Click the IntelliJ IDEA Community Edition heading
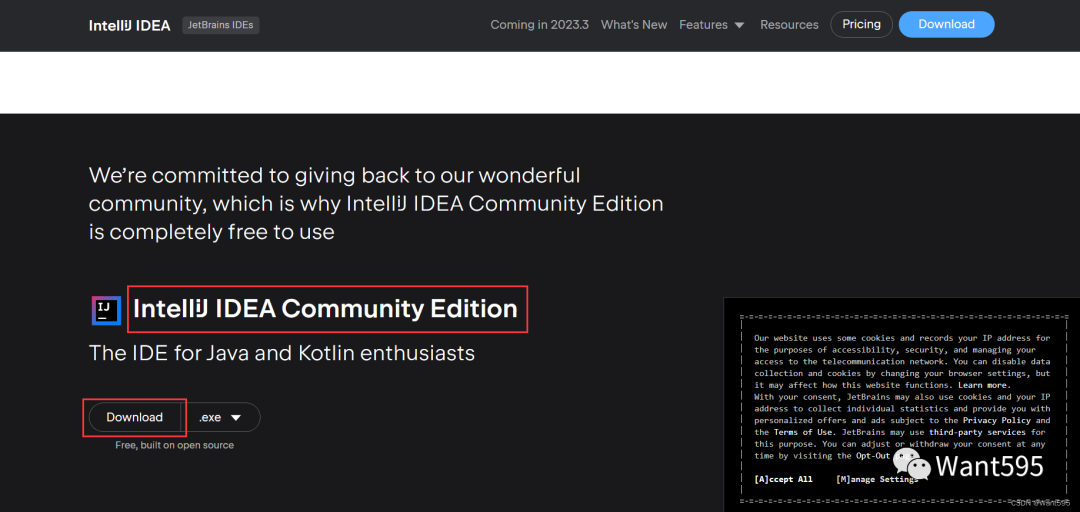1080x512 pixels. (x=325, y=309)
